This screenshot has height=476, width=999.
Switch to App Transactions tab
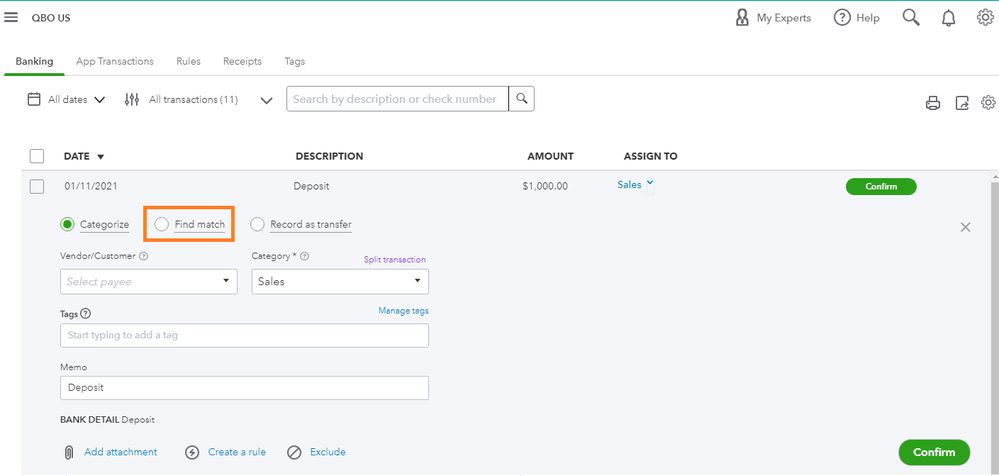click(x=115, y=62)
